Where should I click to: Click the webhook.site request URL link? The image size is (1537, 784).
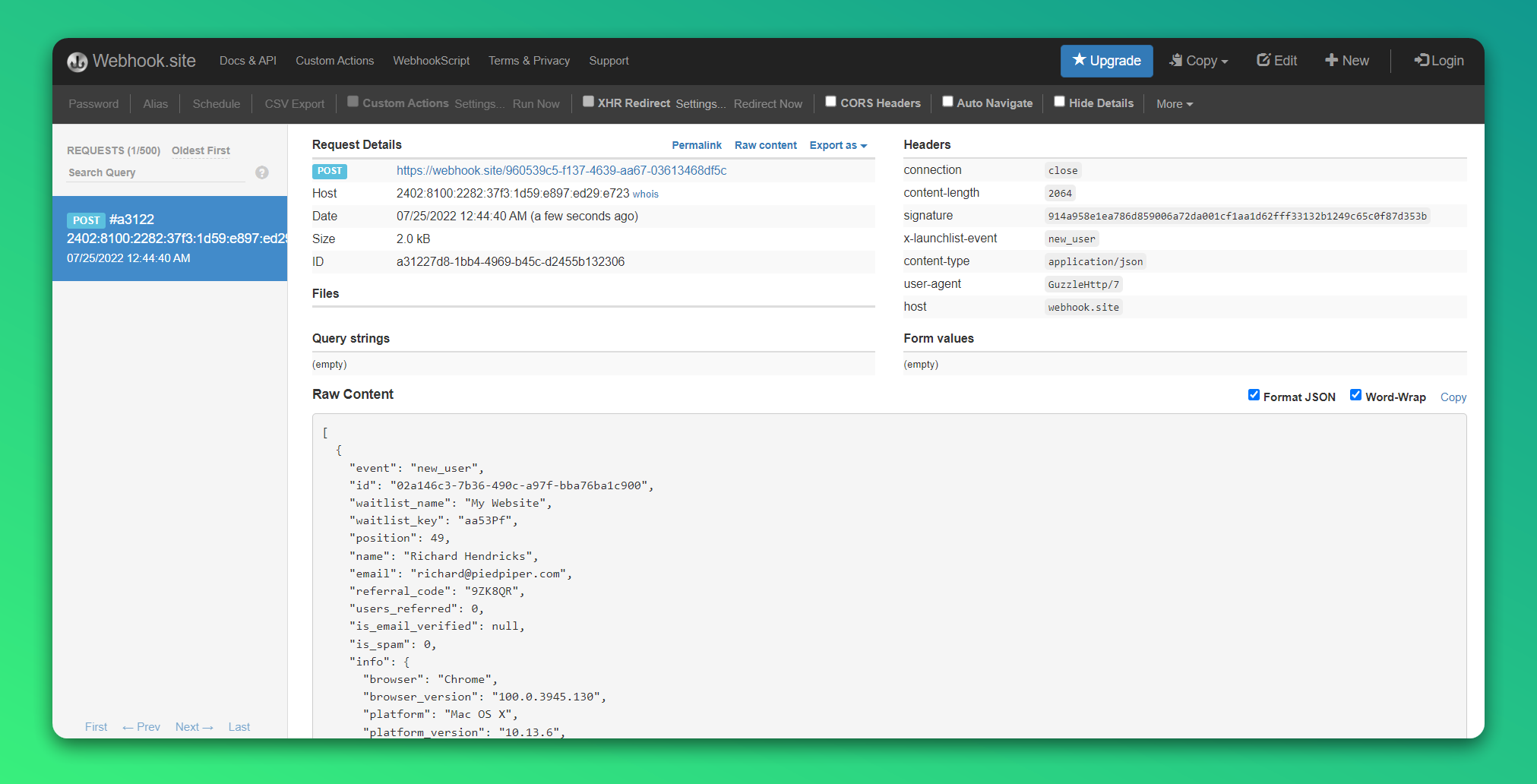tap(561, 170)
